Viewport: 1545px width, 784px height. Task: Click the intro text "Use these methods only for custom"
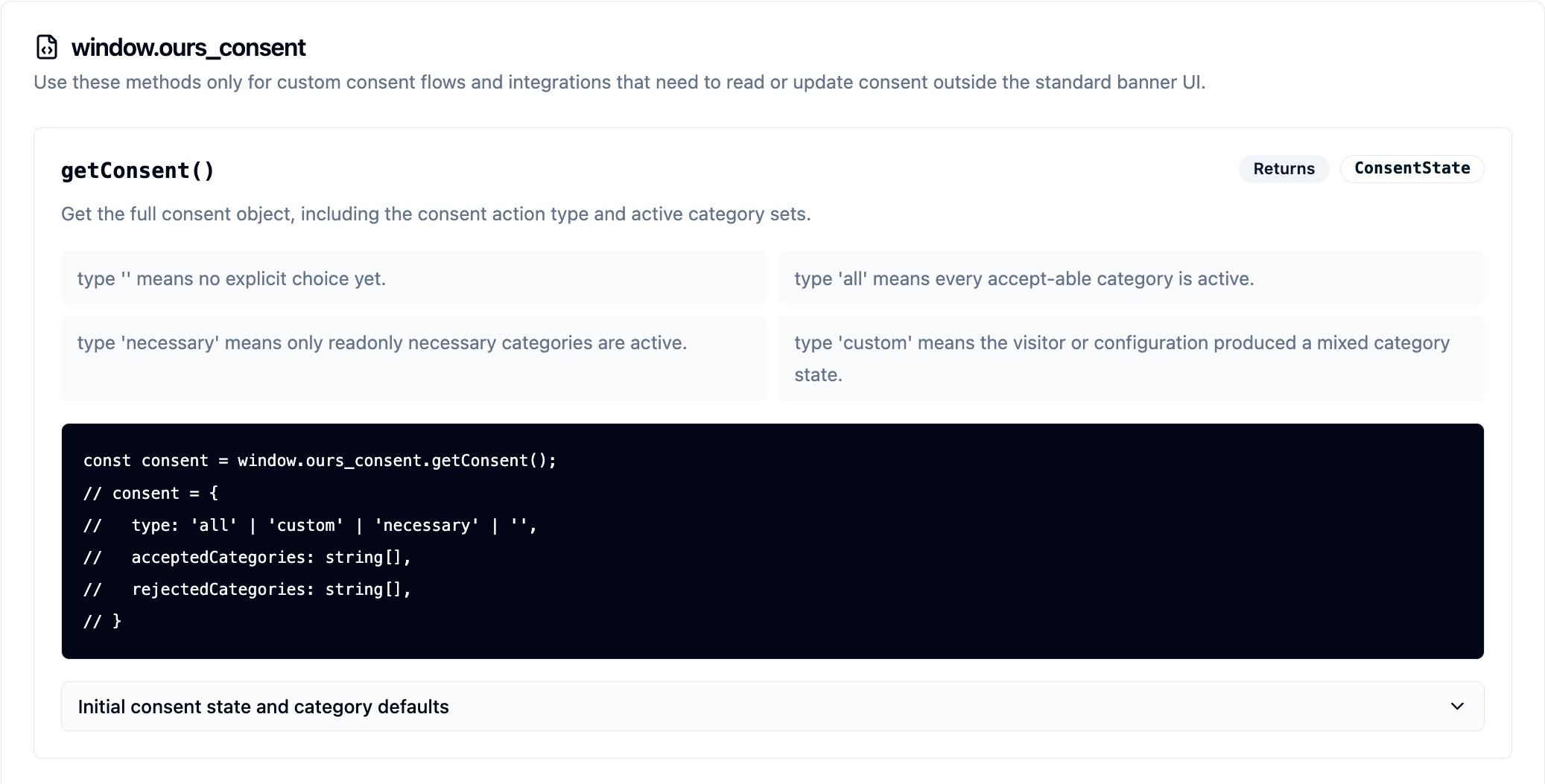click(x=619, y=82)
